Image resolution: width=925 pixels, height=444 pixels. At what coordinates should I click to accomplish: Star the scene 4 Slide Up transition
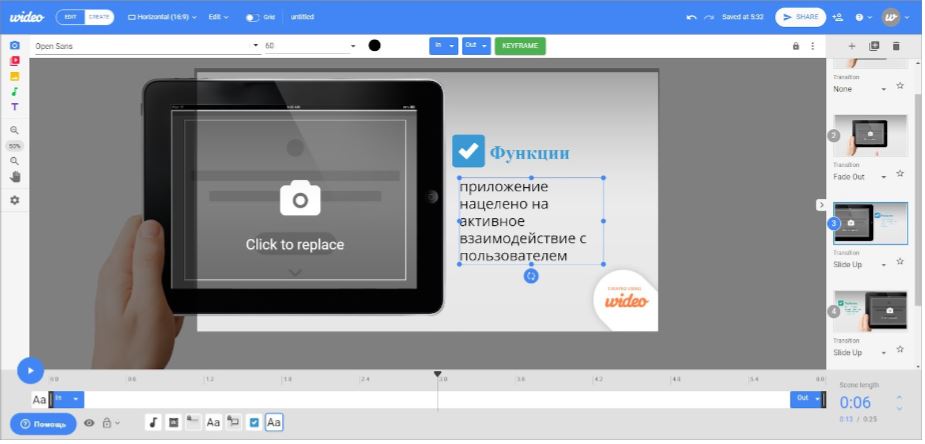pos(900,350)
